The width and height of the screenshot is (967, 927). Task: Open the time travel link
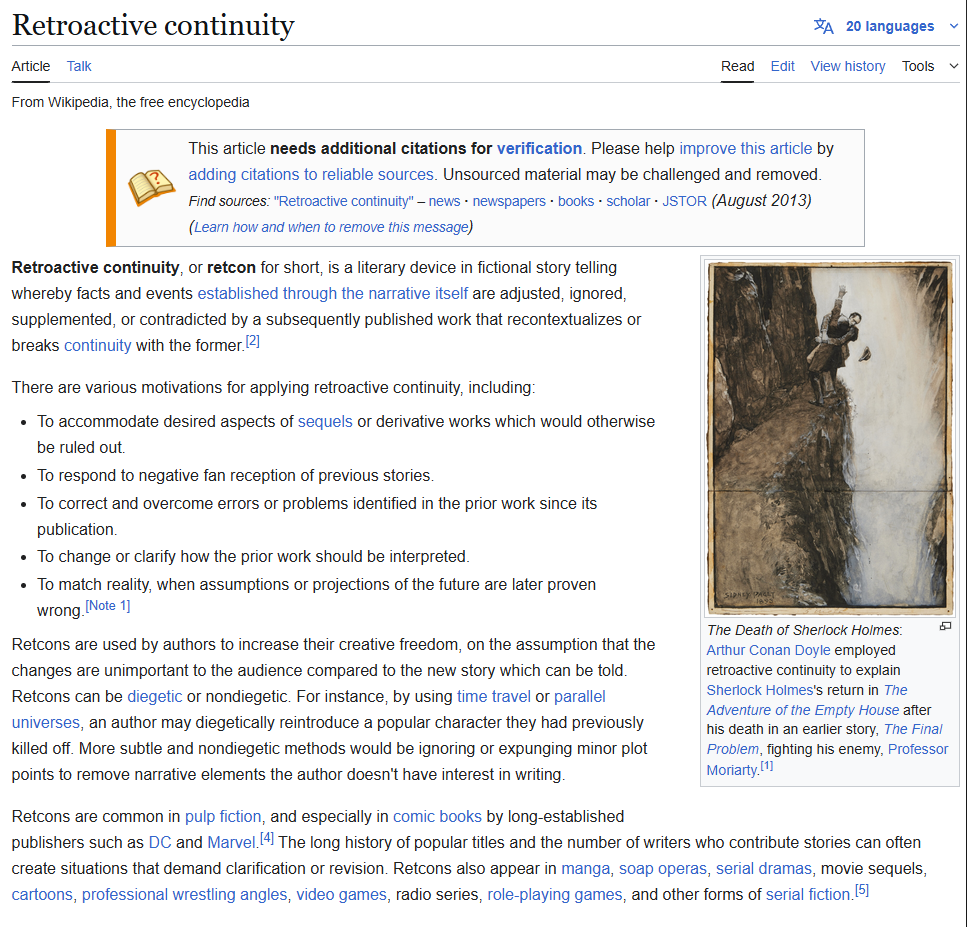(493, 697)
